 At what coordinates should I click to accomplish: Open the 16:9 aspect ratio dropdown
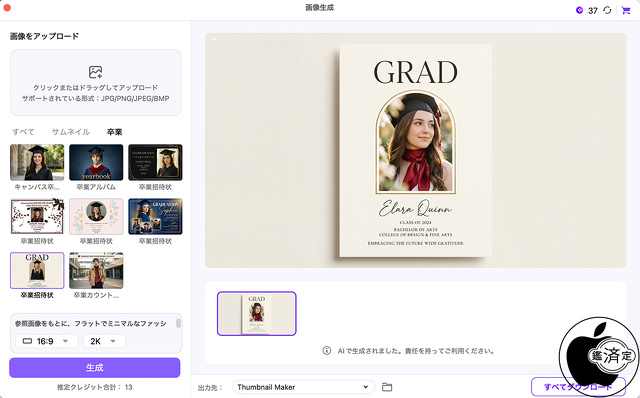point(47,341)
